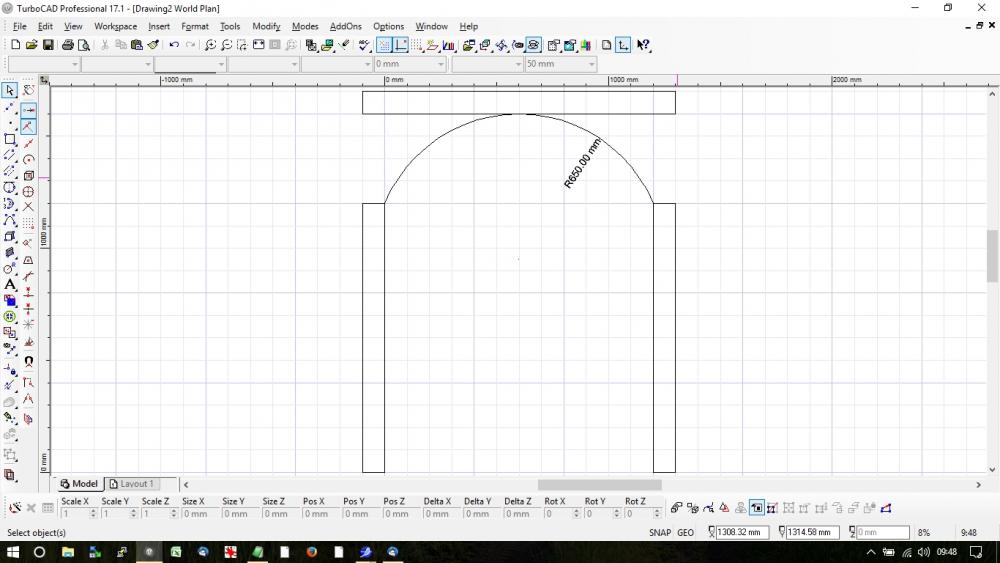Select the Select arrow tool
The width and height of the screenshot is (1000, 563).
pos(10,91)
